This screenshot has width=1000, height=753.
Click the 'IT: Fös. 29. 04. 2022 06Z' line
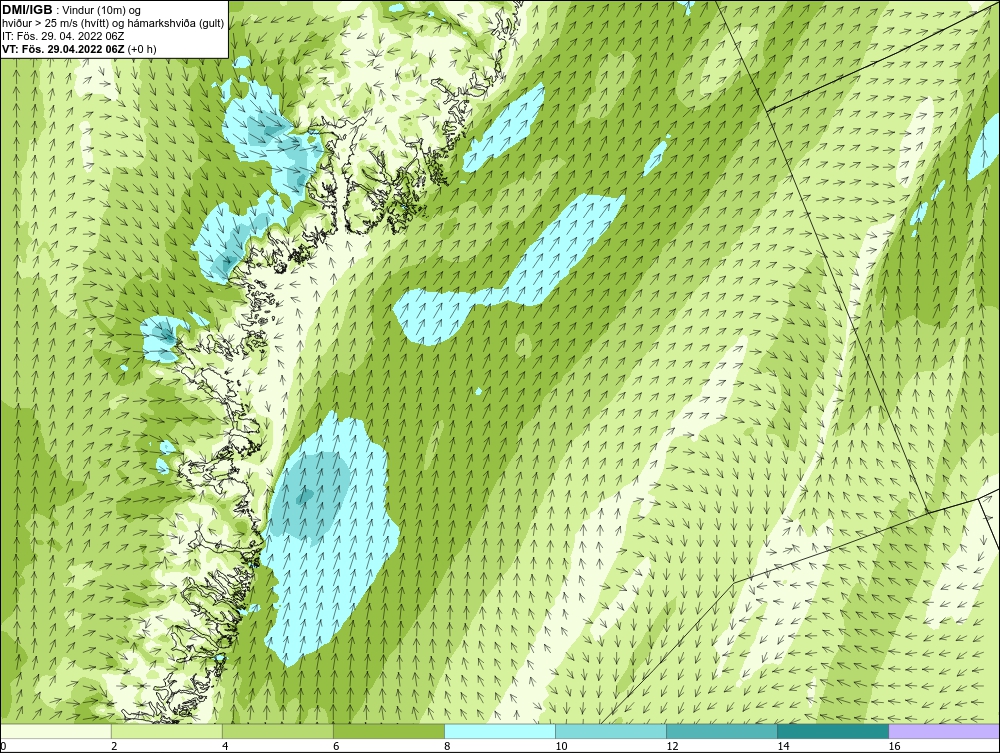[x=63, y=36]
